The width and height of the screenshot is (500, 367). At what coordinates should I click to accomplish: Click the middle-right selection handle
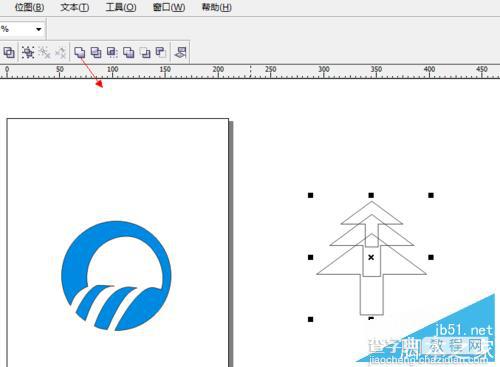[x=431, y=257]
